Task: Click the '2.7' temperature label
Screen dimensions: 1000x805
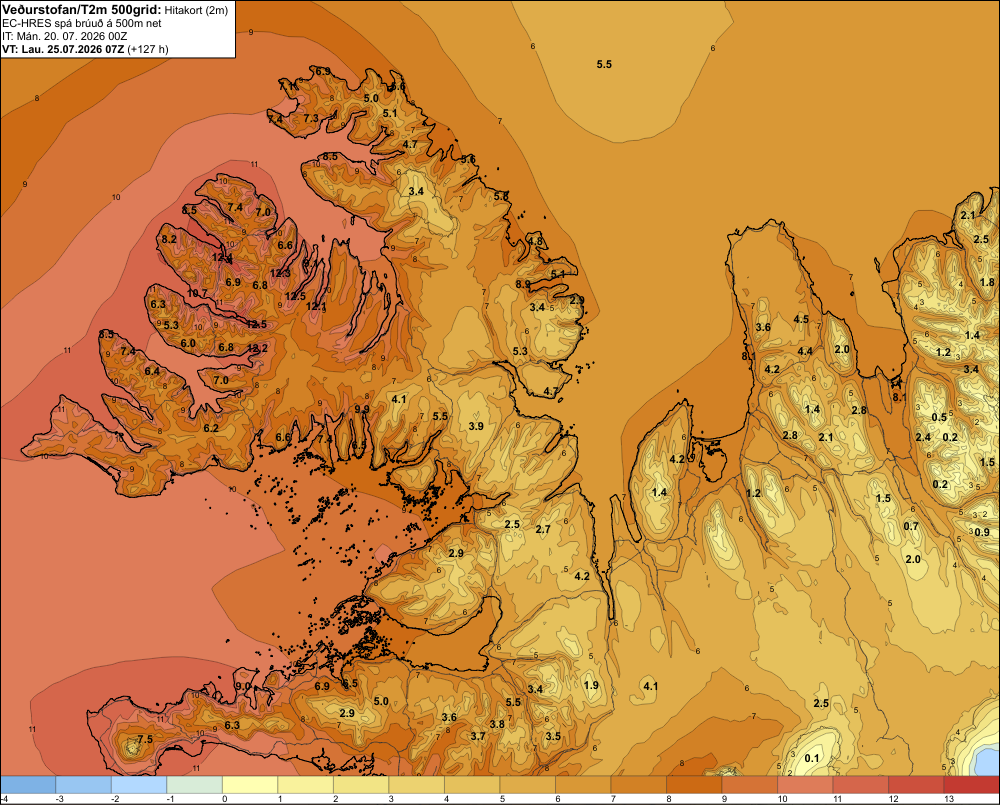Action: coord(543,529)
